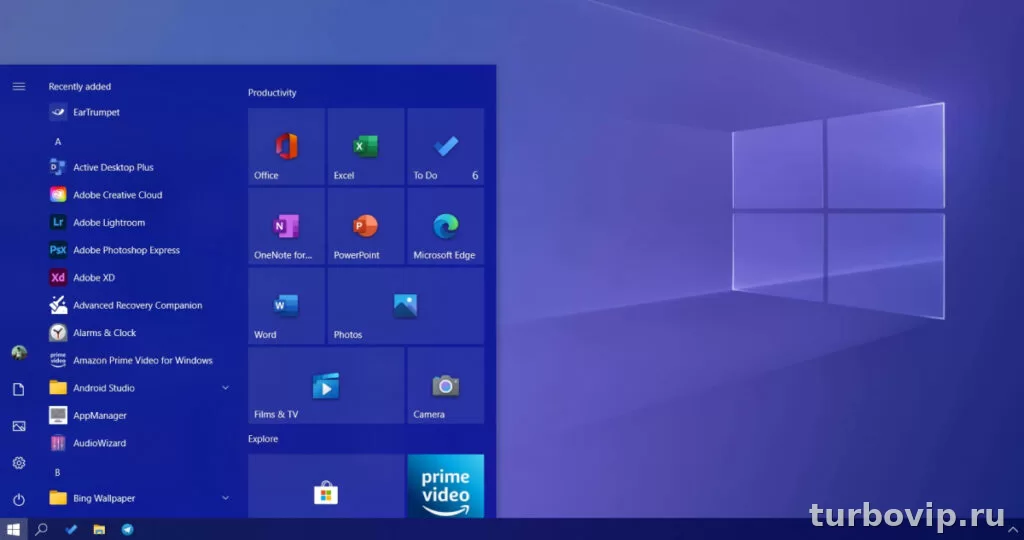The image size is (1024, 540).
Task: Click the 'Alarms & Clock' text
Action: tap(104, 333)
